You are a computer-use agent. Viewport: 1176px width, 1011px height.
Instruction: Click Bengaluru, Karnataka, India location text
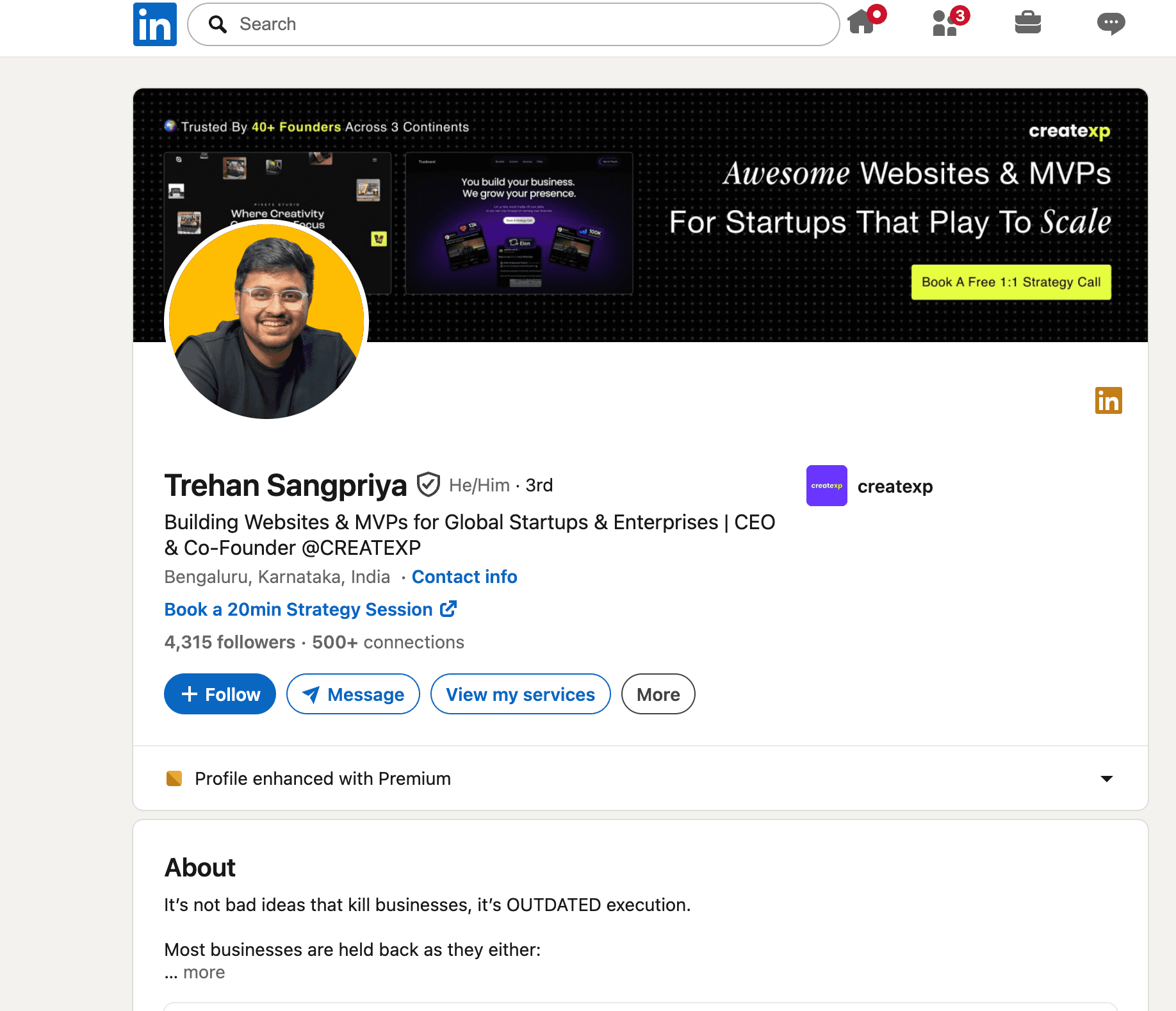click(277, 577)
